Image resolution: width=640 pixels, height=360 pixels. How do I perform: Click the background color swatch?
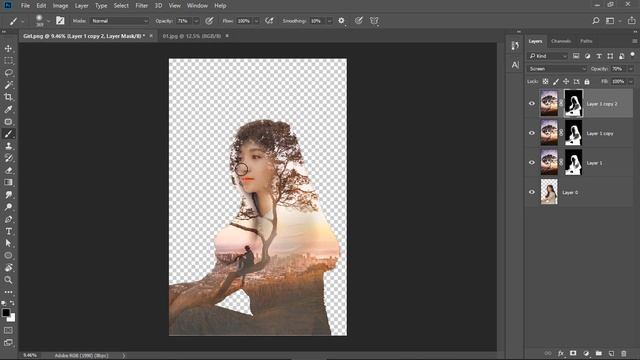pos(12,318)
